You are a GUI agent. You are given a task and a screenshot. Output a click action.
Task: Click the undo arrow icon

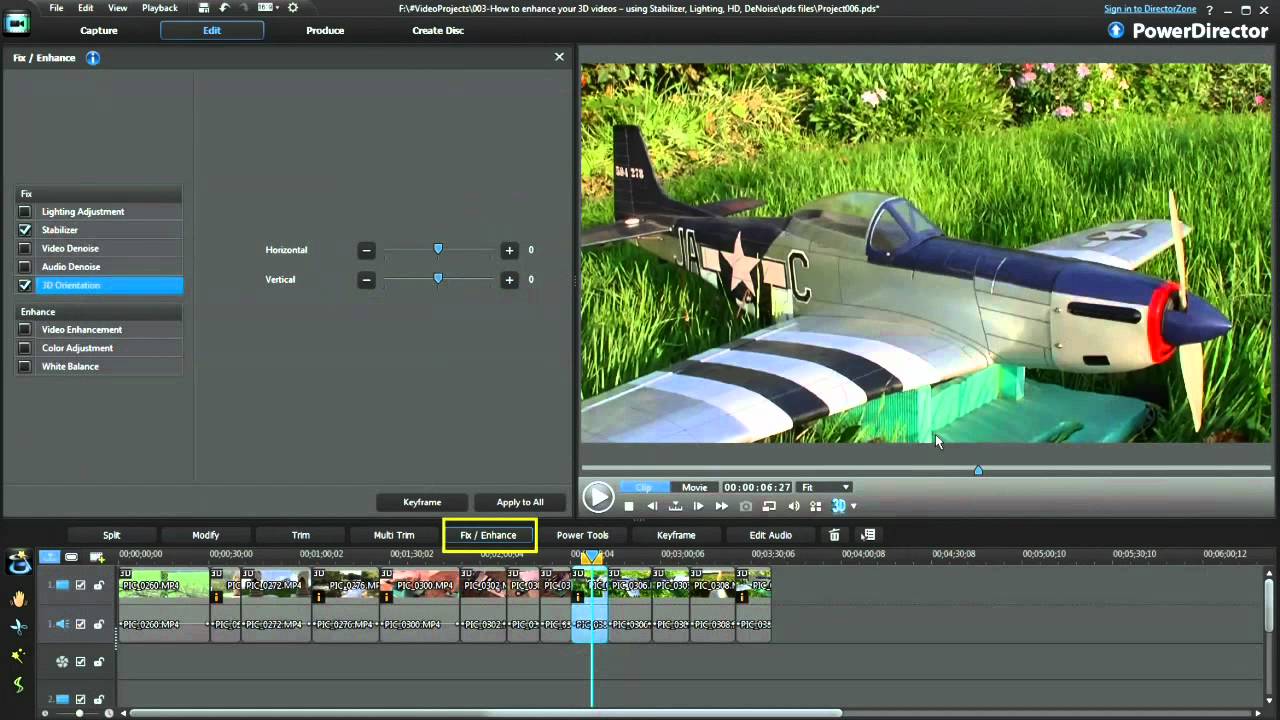click(224, 8)
